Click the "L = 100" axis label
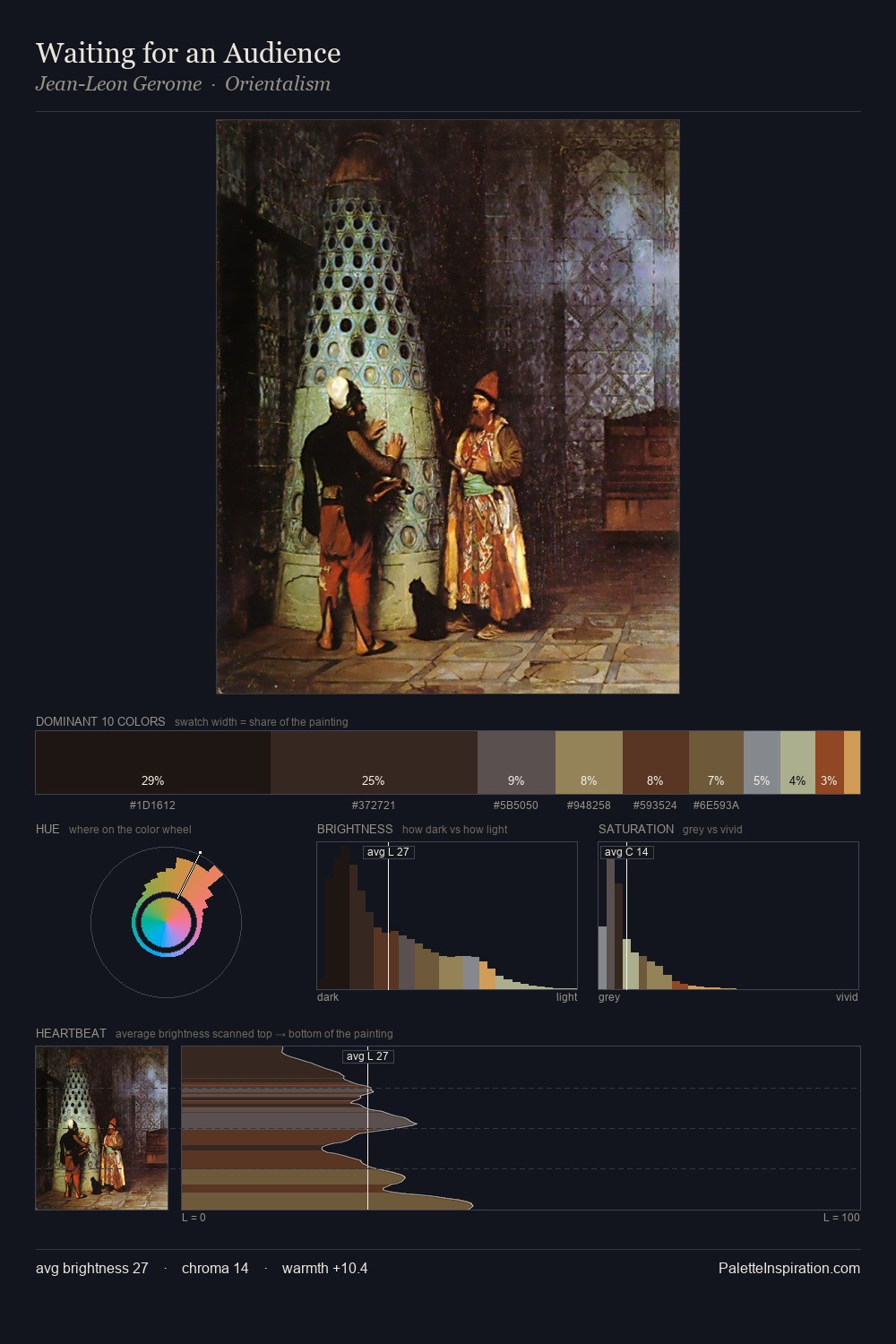 [841, 1218]
